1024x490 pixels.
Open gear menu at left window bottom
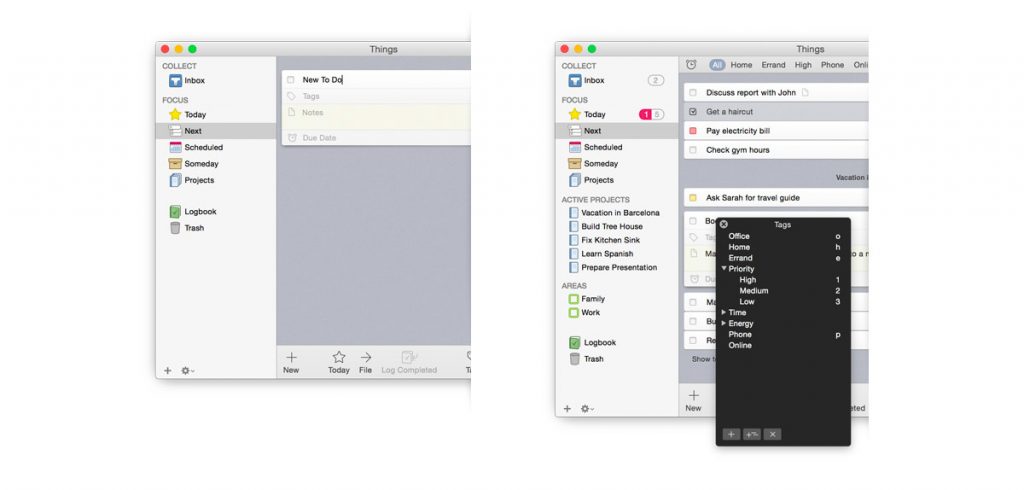(187, 370)
